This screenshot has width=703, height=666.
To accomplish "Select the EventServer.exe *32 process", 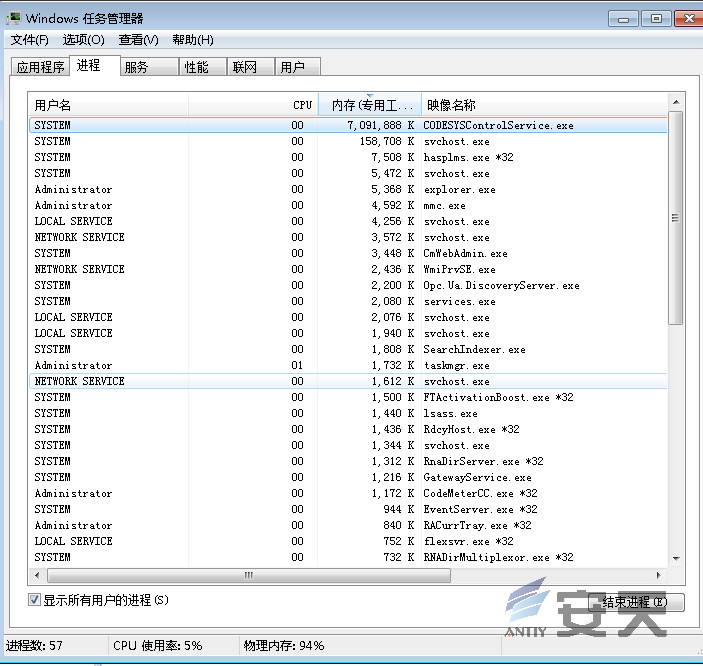I will [348, 509].
